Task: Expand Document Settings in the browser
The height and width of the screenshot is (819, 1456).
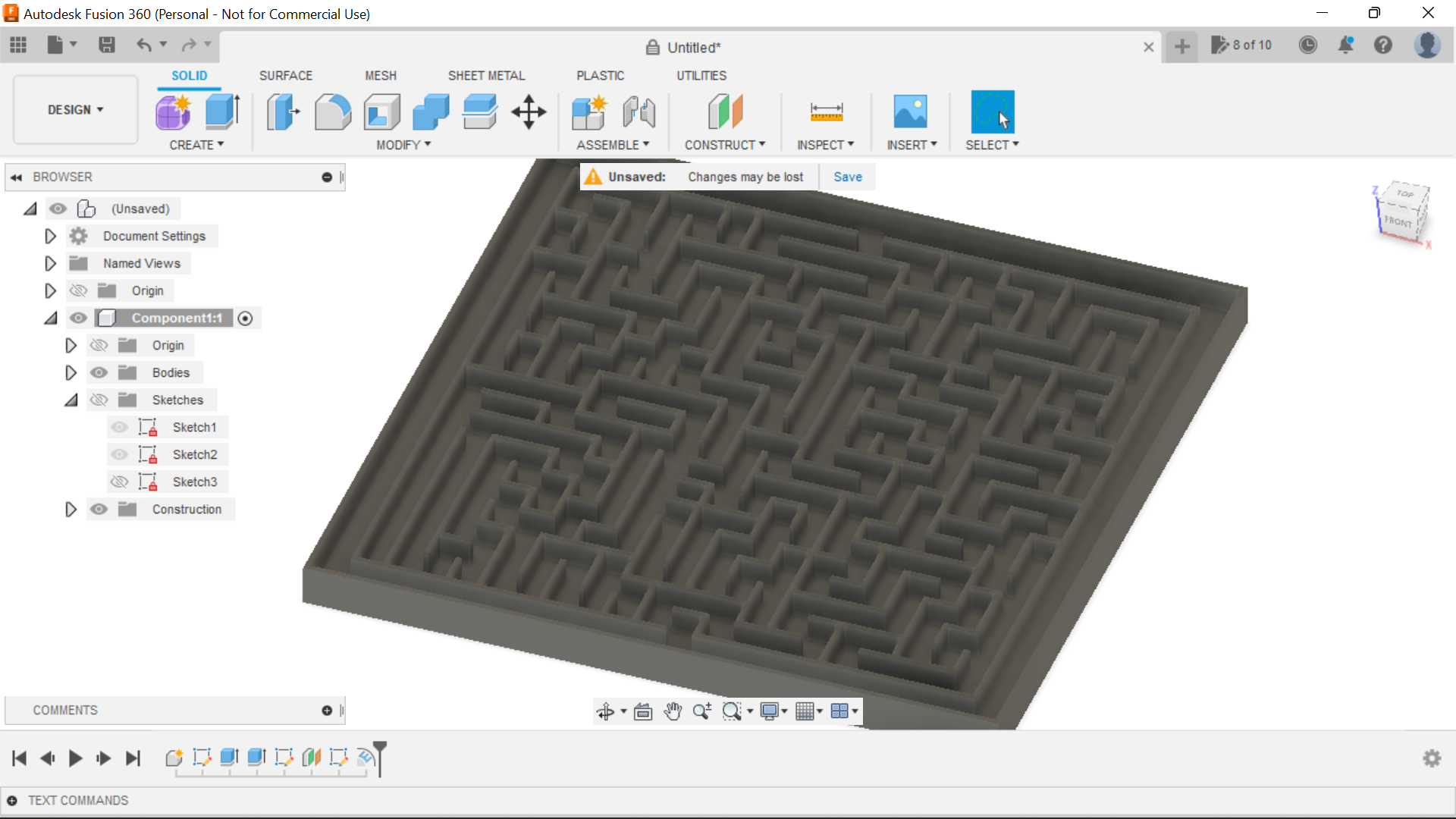Action: coord(50,236)
